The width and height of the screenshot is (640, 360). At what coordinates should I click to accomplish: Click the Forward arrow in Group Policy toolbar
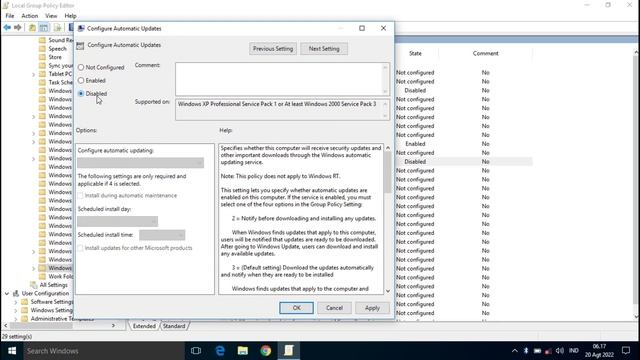click(18, 28)
